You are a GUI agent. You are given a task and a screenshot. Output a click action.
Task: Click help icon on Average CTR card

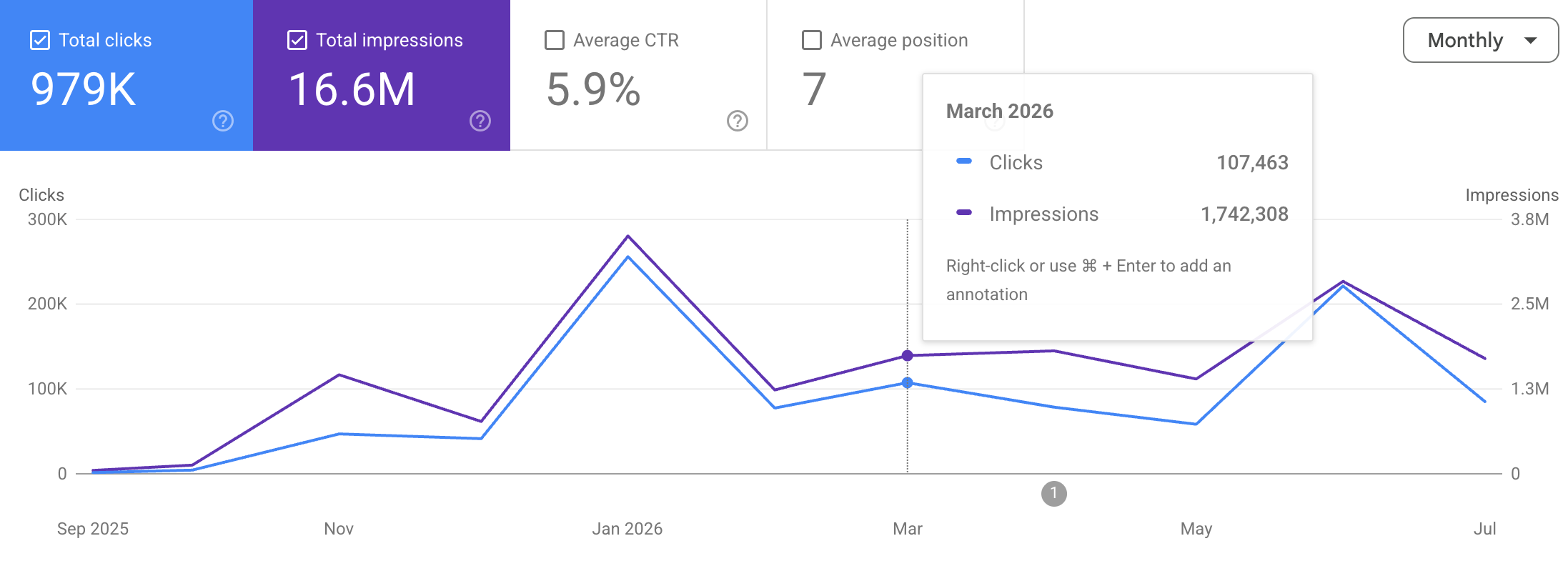pyautogui.click(x=738, y=121)
